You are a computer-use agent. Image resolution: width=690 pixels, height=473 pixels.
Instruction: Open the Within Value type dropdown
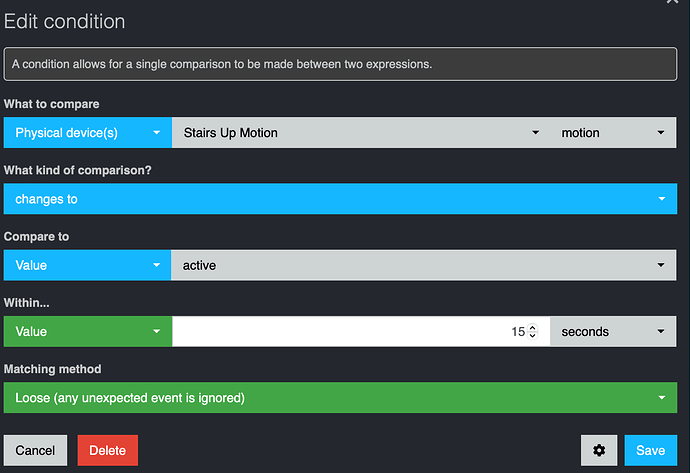click(88, 331)
